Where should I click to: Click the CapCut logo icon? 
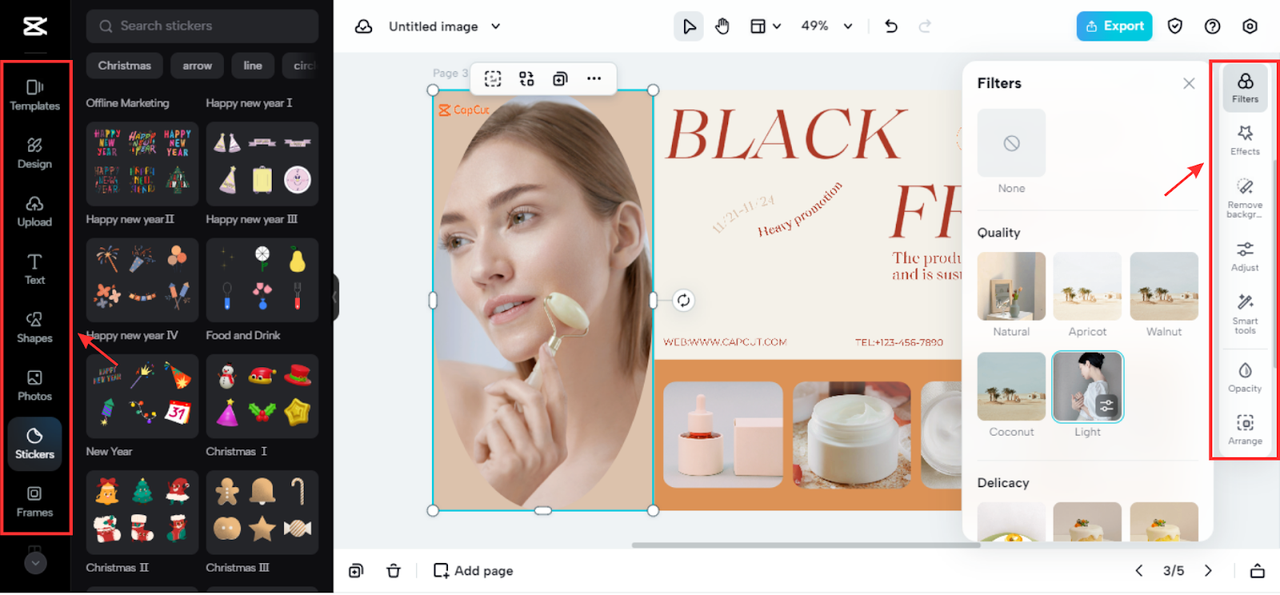click(35, 25)
